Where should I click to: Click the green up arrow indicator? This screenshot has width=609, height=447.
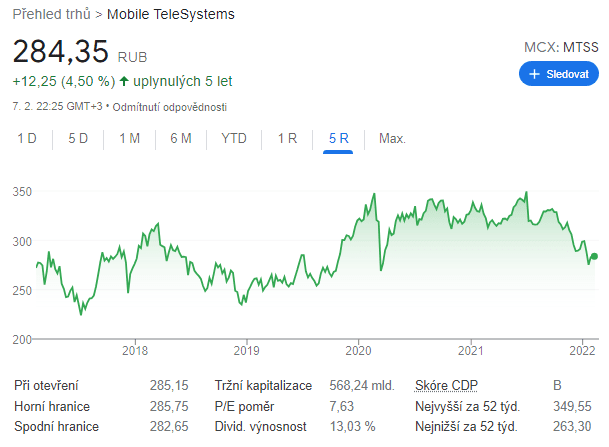(124, 81)
